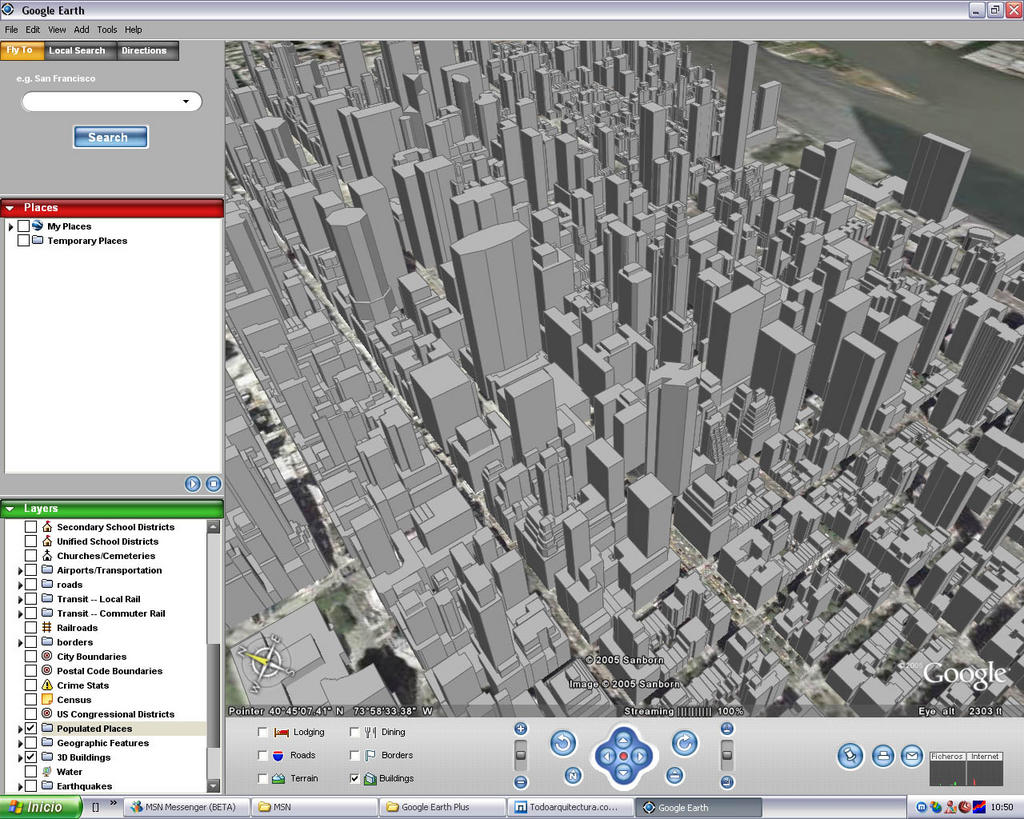
Task: Rotate the view clockwise
Action: click(684, 743)
